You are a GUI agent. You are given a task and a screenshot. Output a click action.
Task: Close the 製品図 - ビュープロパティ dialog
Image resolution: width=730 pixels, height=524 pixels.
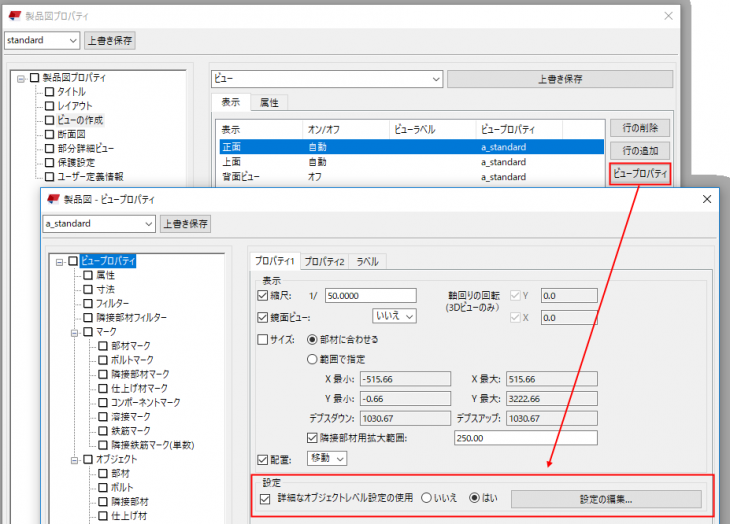tap(707, 199)
